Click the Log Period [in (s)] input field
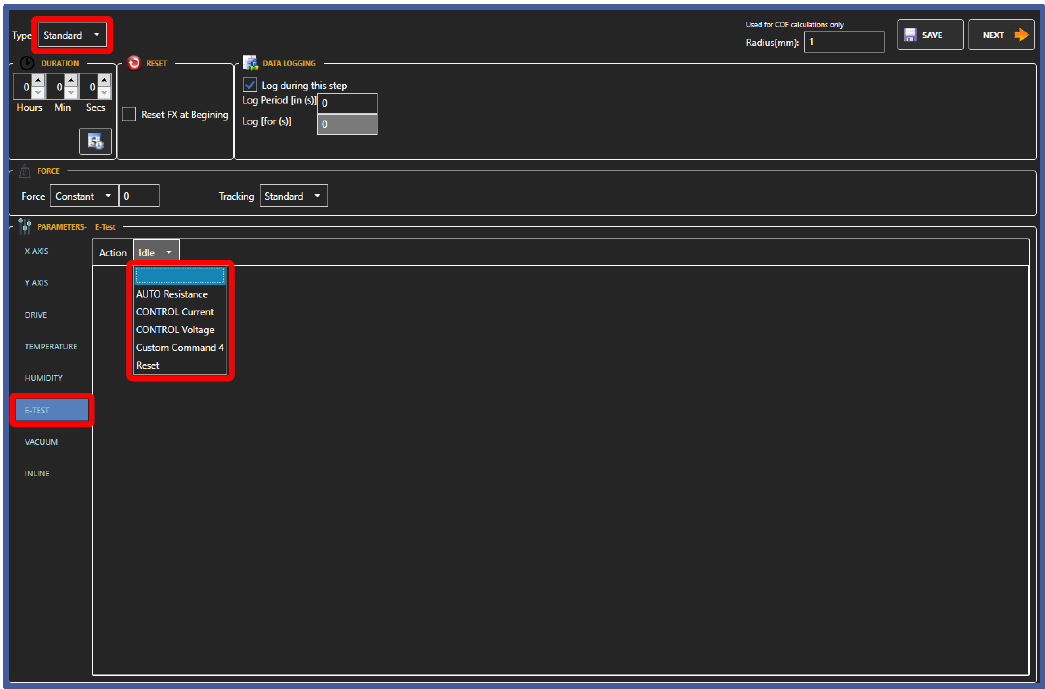1045x689 pixels. pyautogui.click(x=347, y=103)
